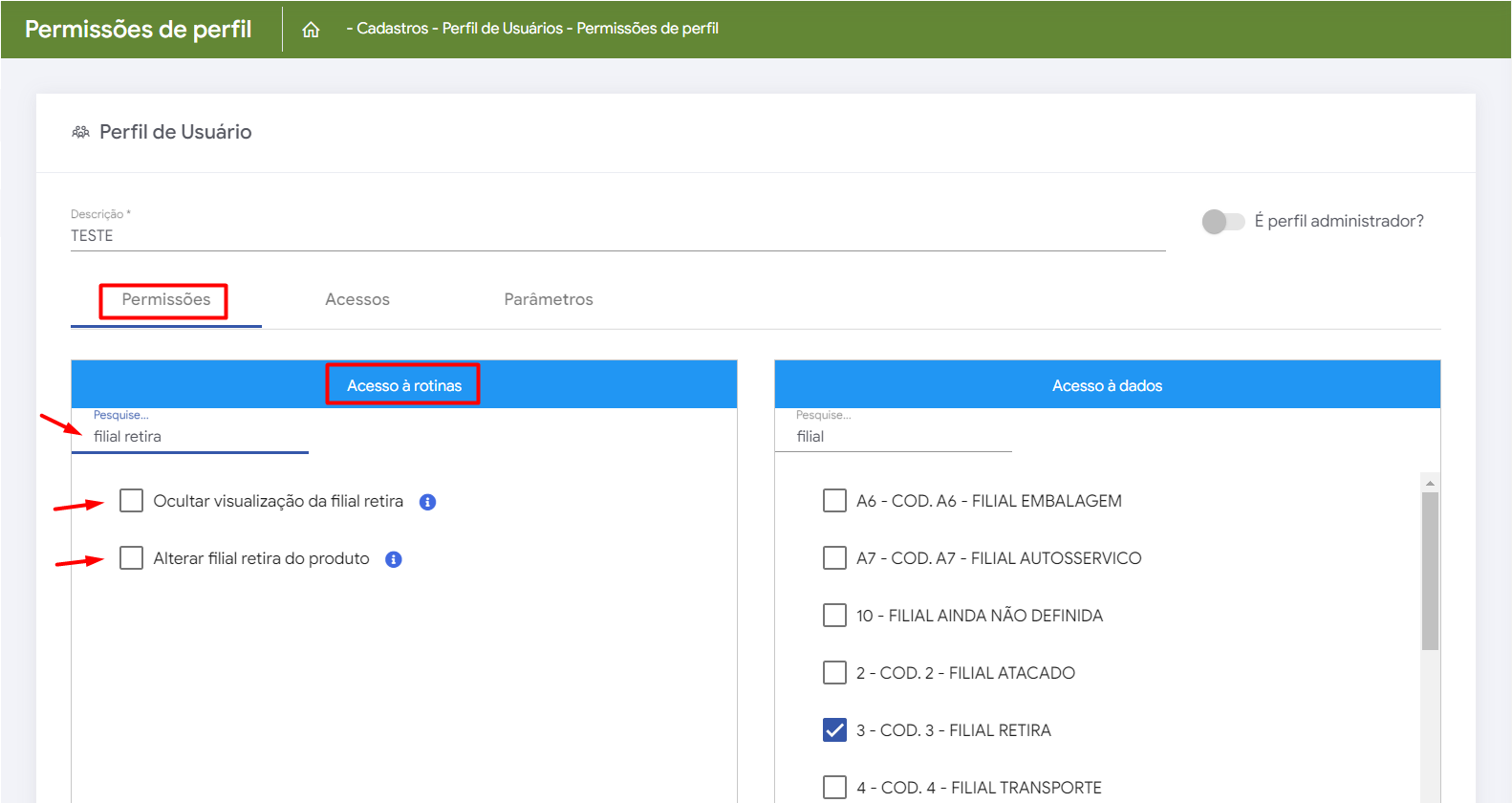Select A7 - FILIAL AUTOSSERVICO checkbox
Image resolution: width=1512 pixels, height=803 pixels.
point(834,558)
